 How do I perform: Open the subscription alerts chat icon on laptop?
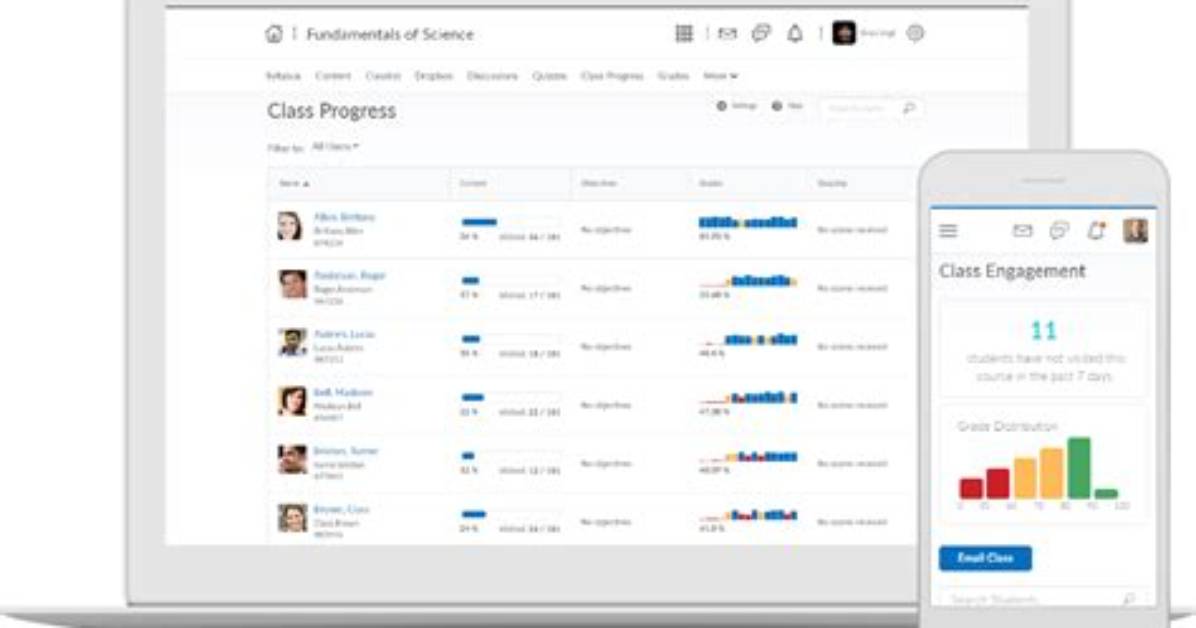click(761, 34)
